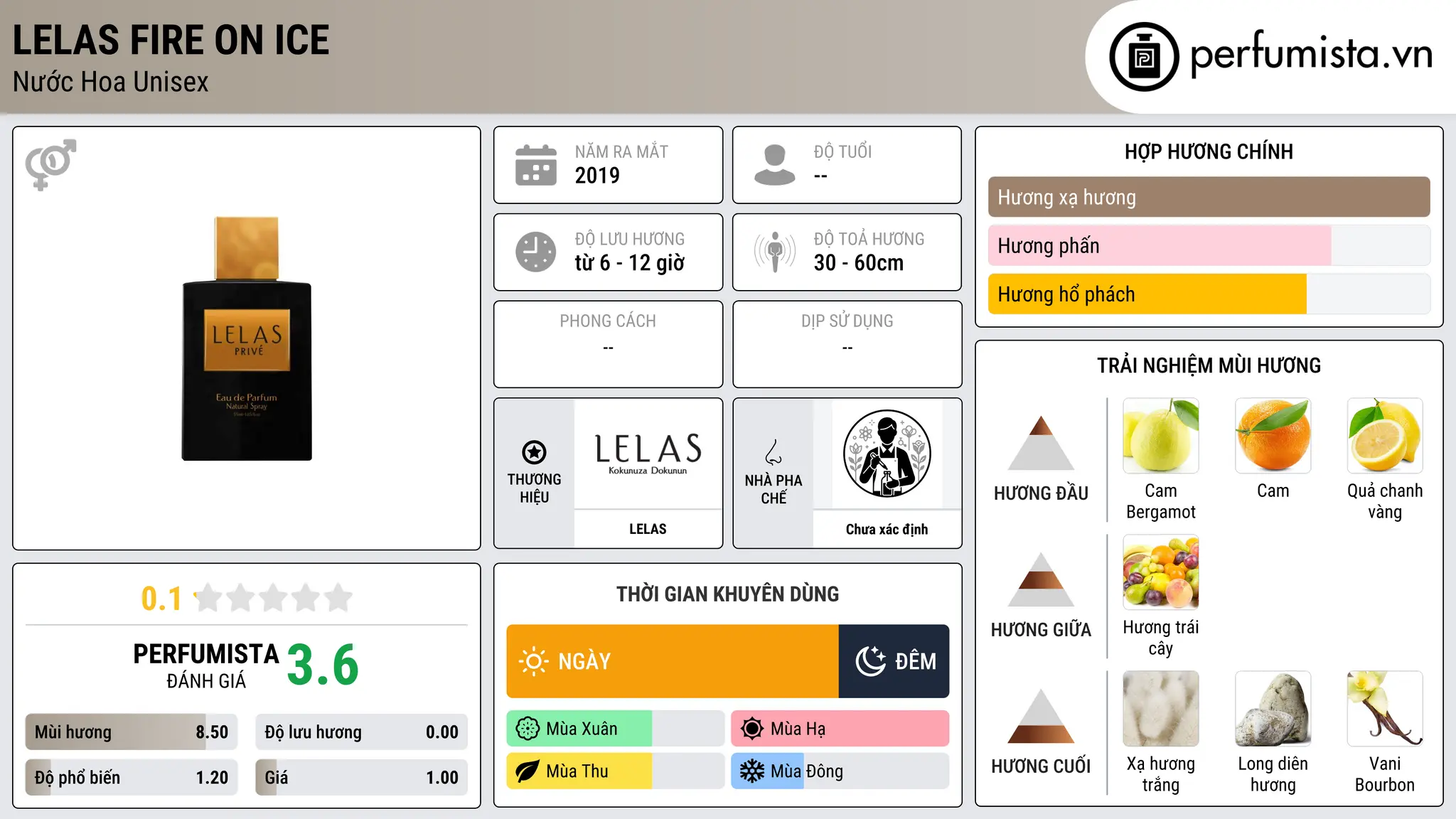Click the person silhouette icon beside Độ tuổi
This screenshot has width=1456, height=819.
pyautogui.click(x=774, y=165)
